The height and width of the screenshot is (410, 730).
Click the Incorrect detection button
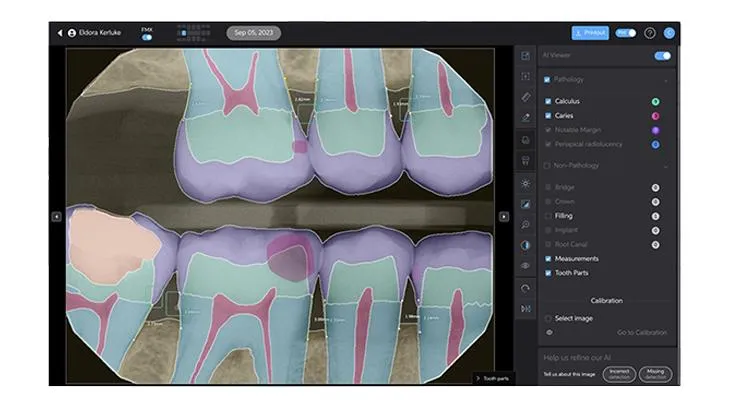[619, 374]
